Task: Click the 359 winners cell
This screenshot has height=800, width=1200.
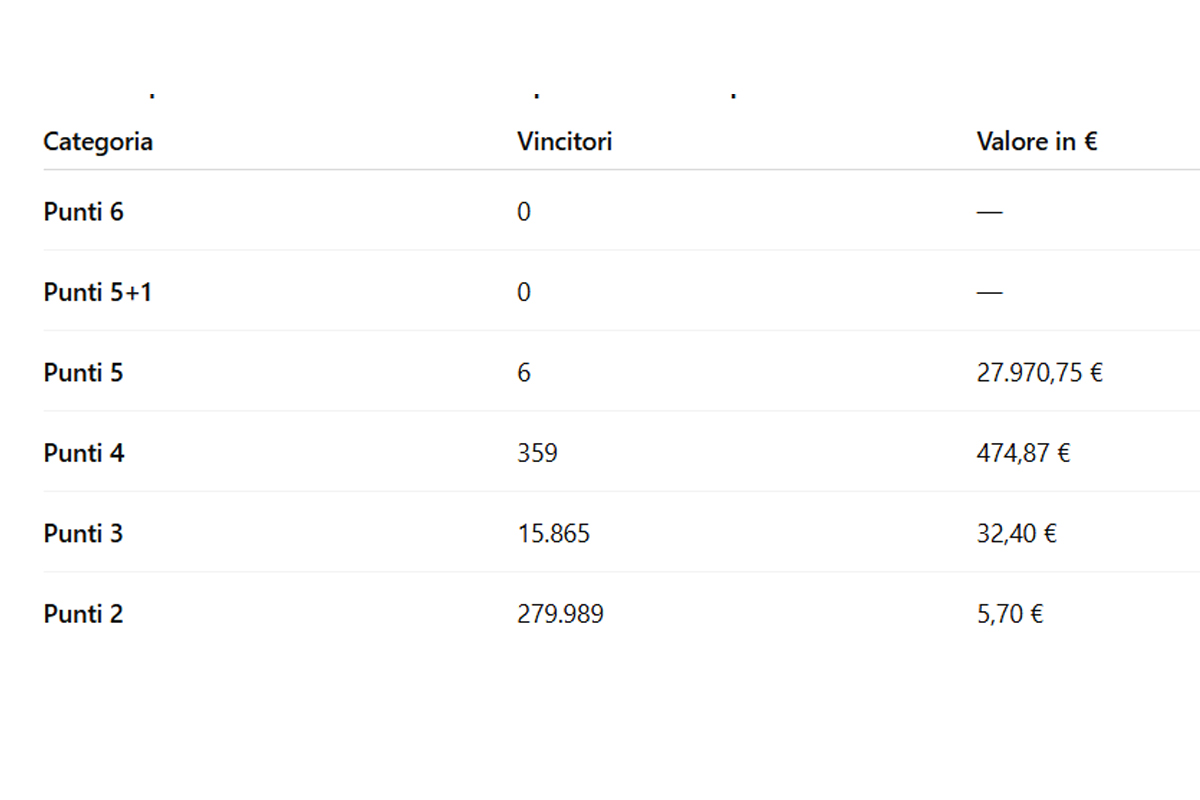Action: (537, 453)
